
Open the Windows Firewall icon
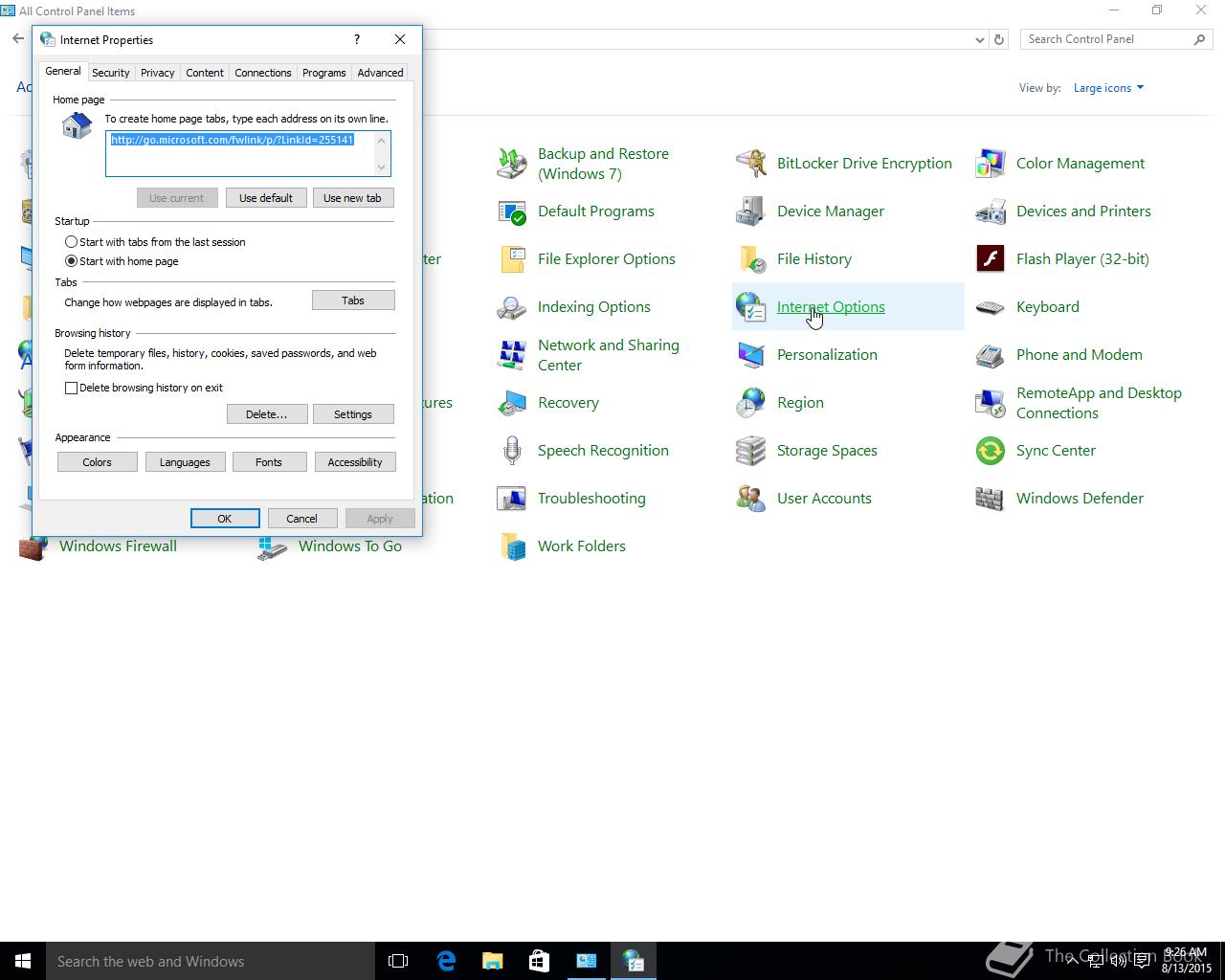[33, 547]
